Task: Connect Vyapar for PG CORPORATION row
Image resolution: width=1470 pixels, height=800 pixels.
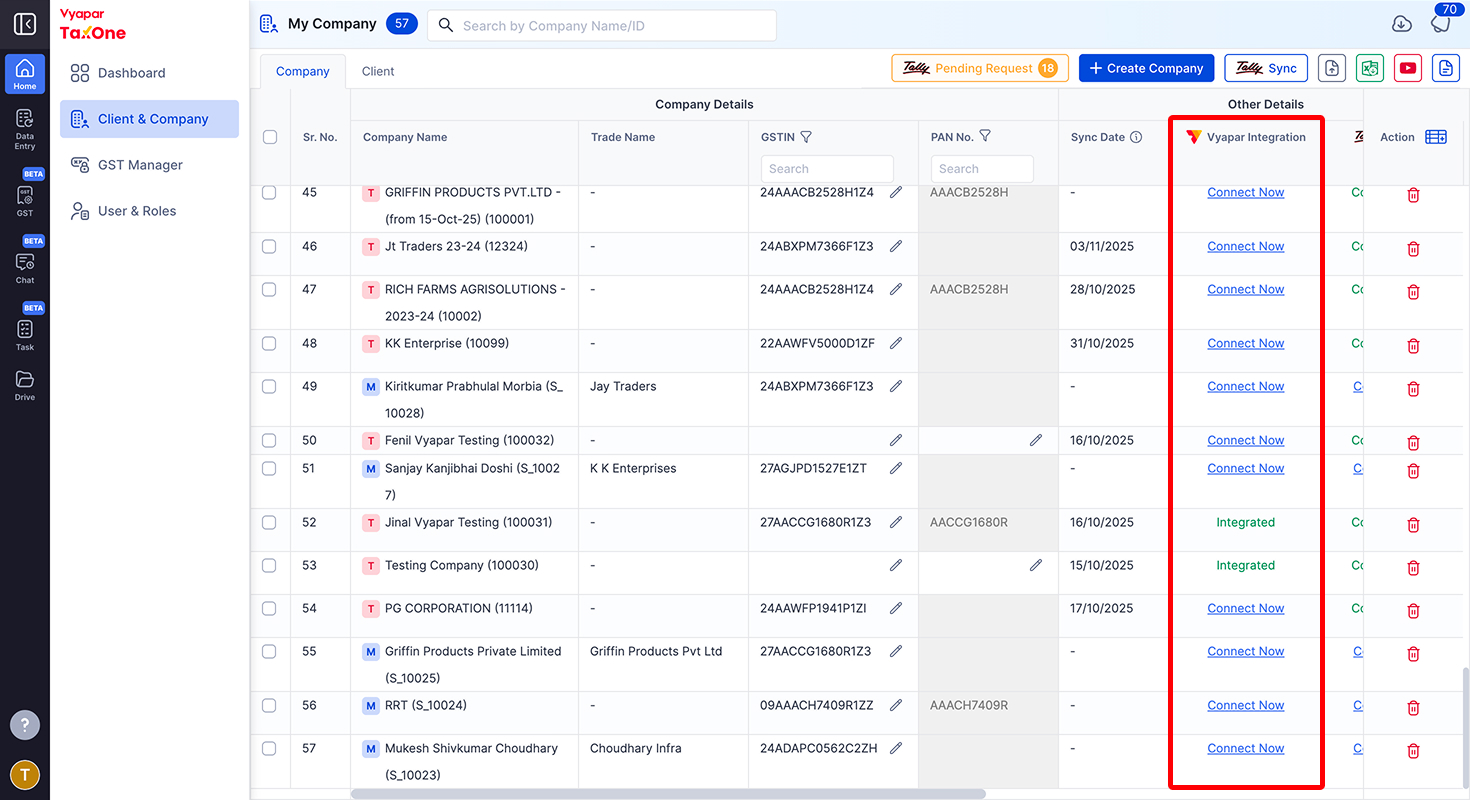Action: (1246, 608)
